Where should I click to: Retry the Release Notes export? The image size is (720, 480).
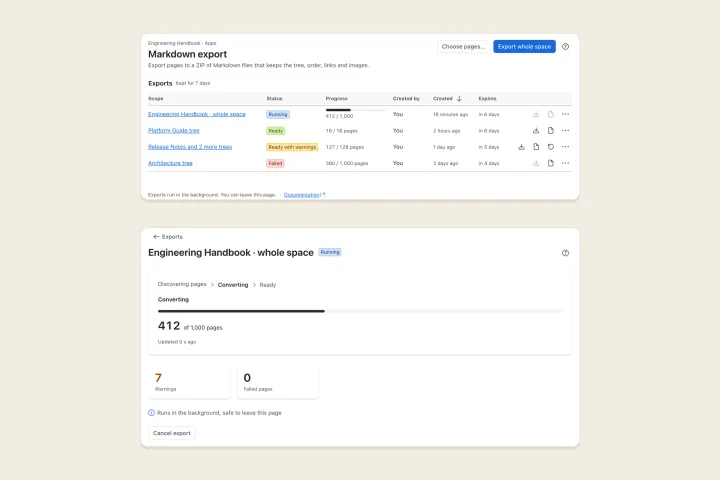tap(551, 147)
